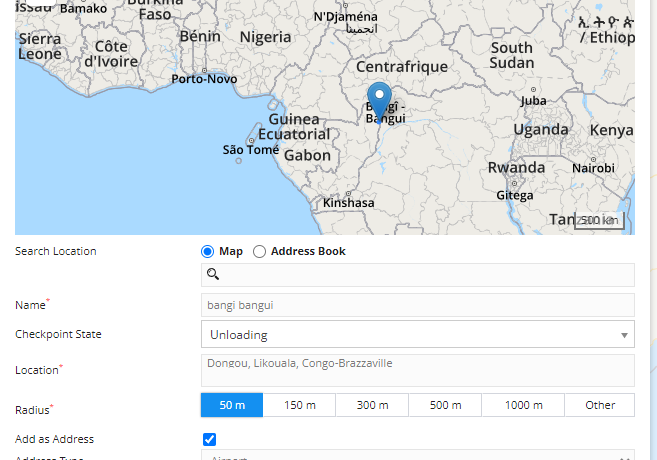Select the Address Book radio option
This screenshot has width=657, height=460.
point(260,252)
